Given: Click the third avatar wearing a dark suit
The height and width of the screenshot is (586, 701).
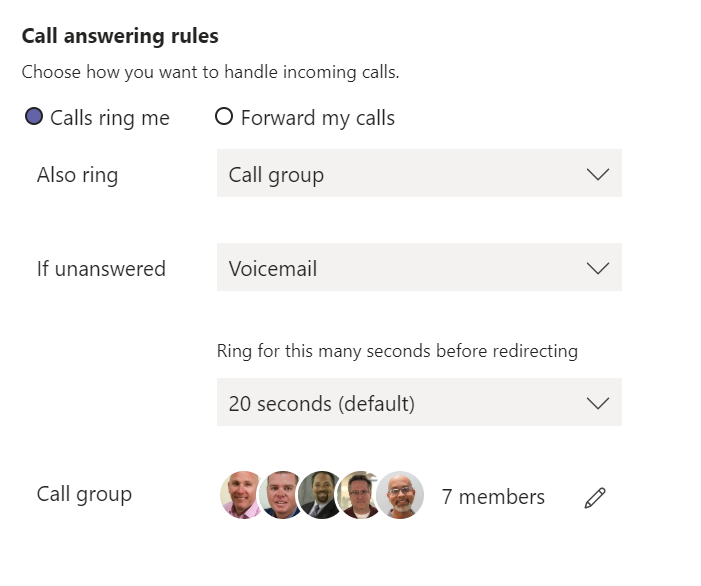Looking at the screenshot, I should [319, 495].
